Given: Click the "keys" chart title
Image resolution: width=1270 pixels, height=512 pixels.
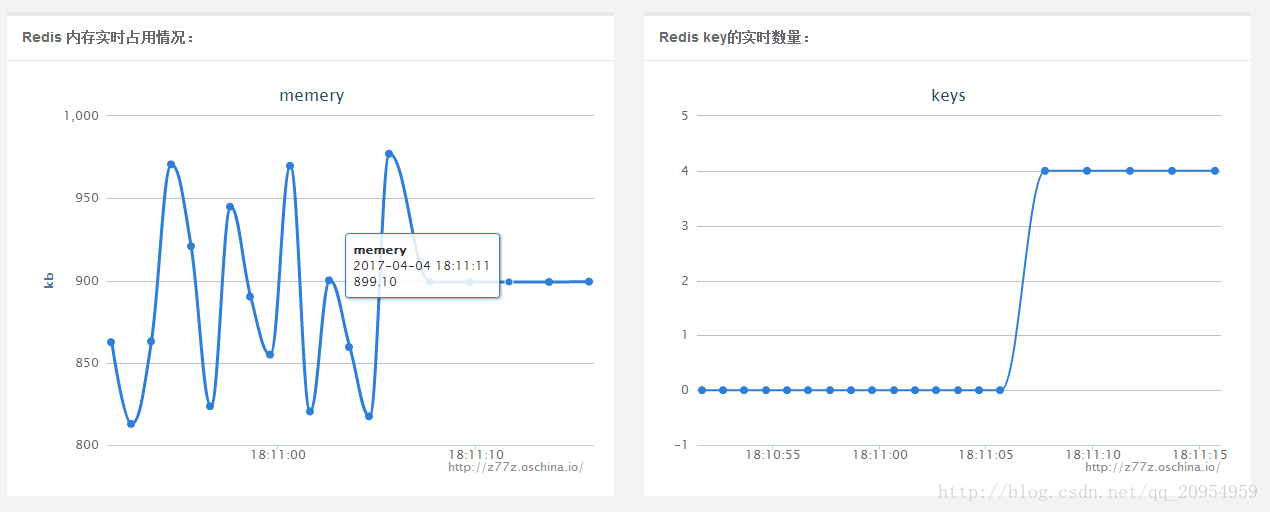Looking at the screenshot, I should tap(948, 96).
